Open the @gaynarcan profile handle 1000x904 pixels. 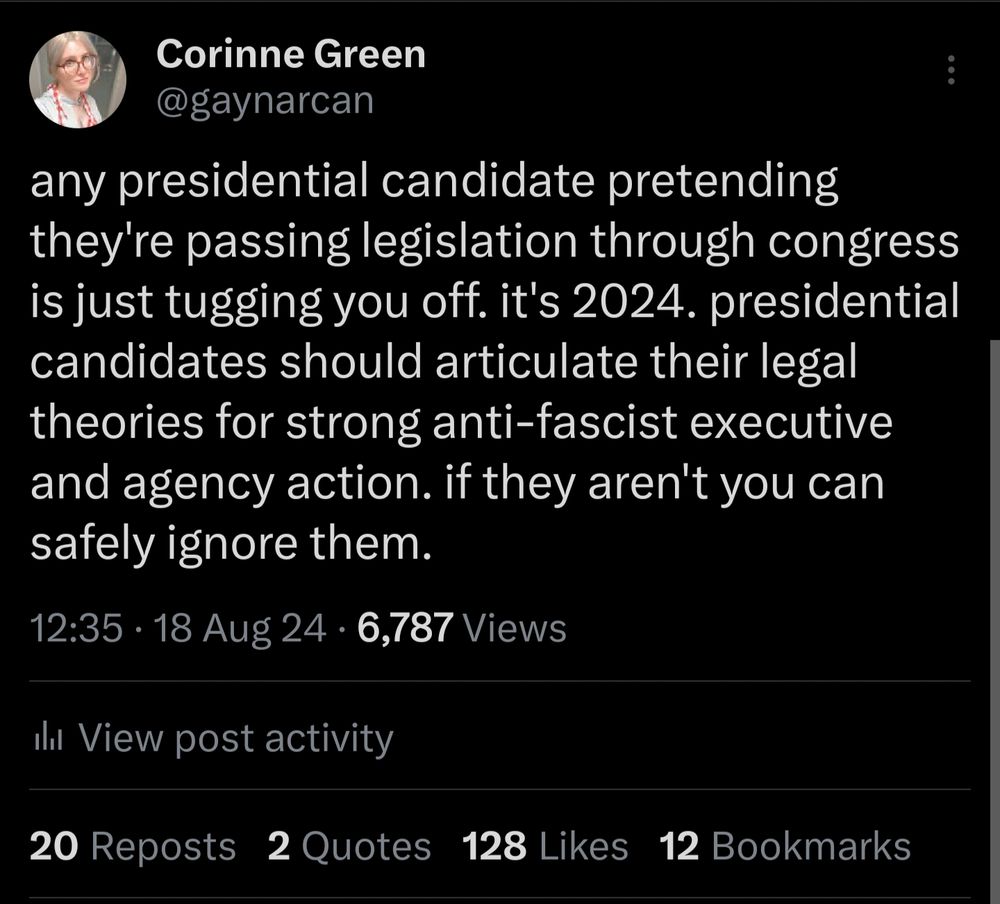point(266,100)
